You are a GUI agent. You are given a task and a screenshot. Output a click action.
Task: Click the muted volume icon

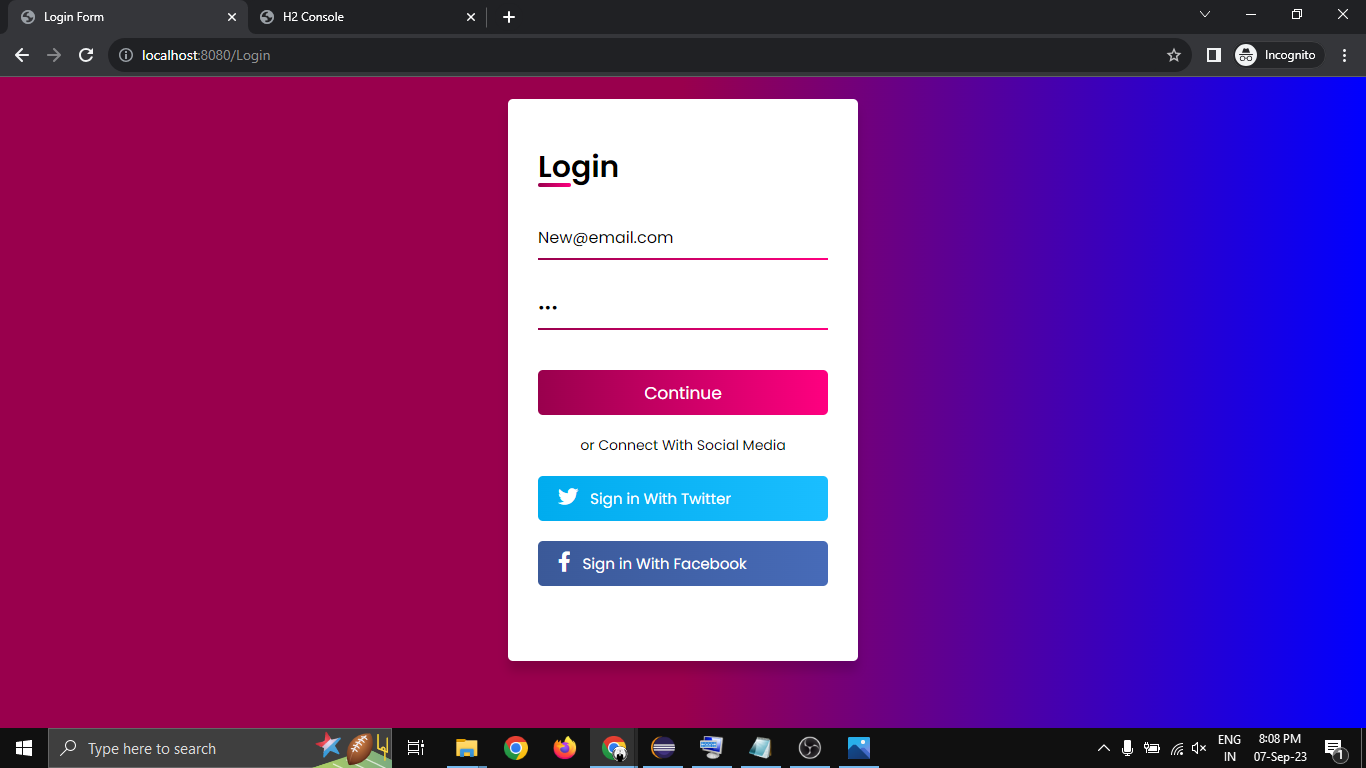pos(1199,748)
